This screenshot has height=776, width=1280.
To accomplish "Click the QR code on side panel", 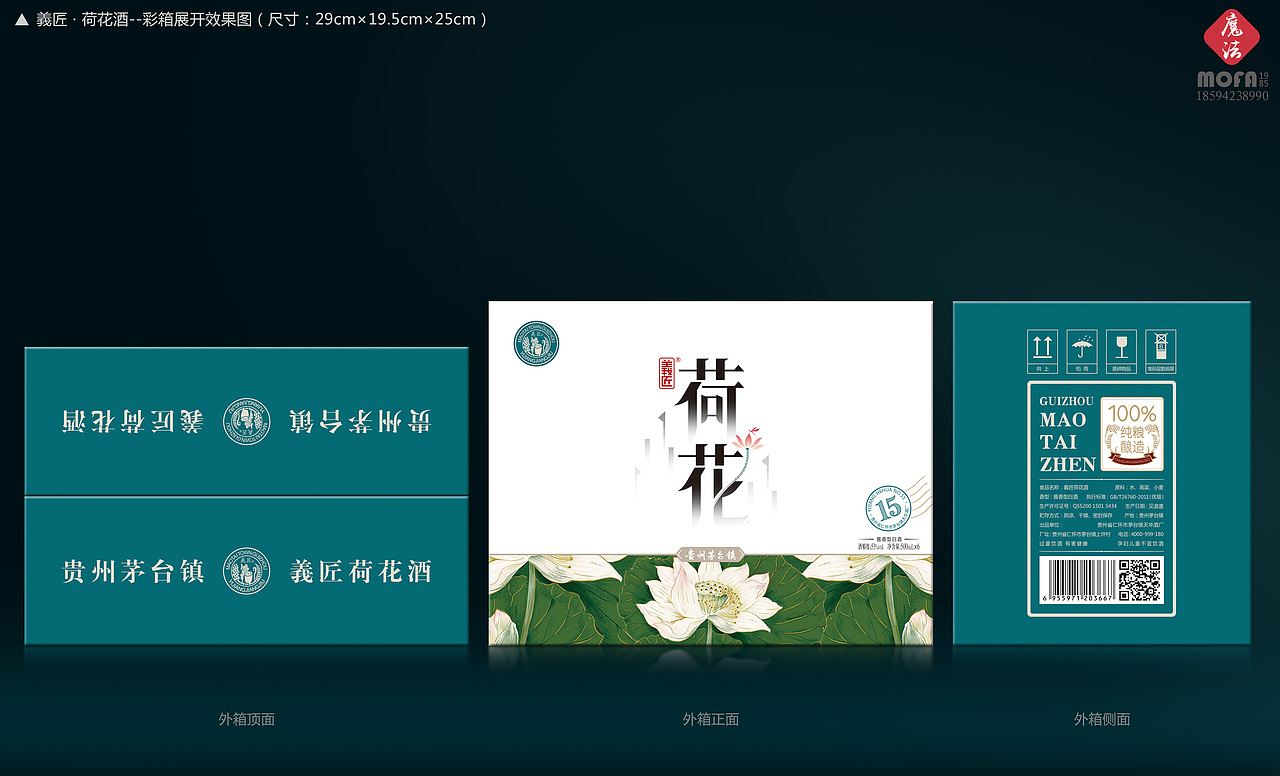I will pos(1140,581).
